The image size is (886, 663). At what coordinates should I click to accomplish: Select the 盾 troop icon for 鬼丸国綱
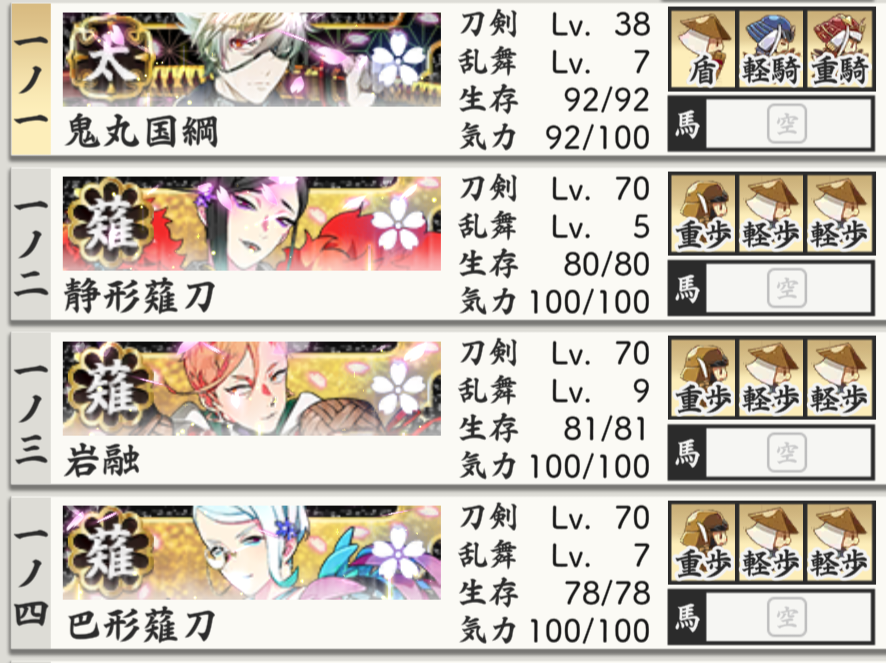click(x=702, y=50)
